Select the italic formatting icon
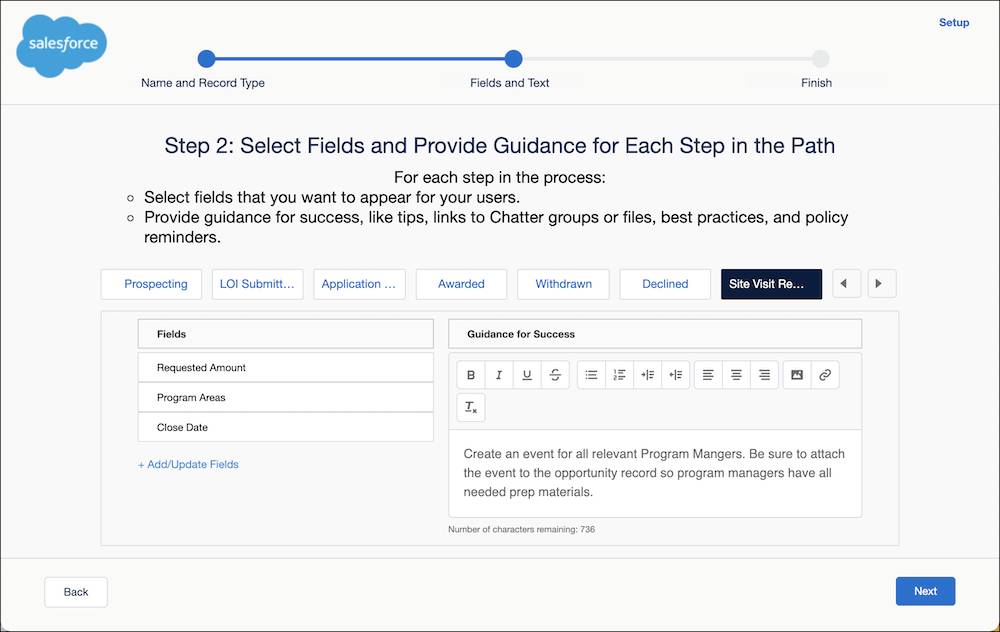 point(499,374)
